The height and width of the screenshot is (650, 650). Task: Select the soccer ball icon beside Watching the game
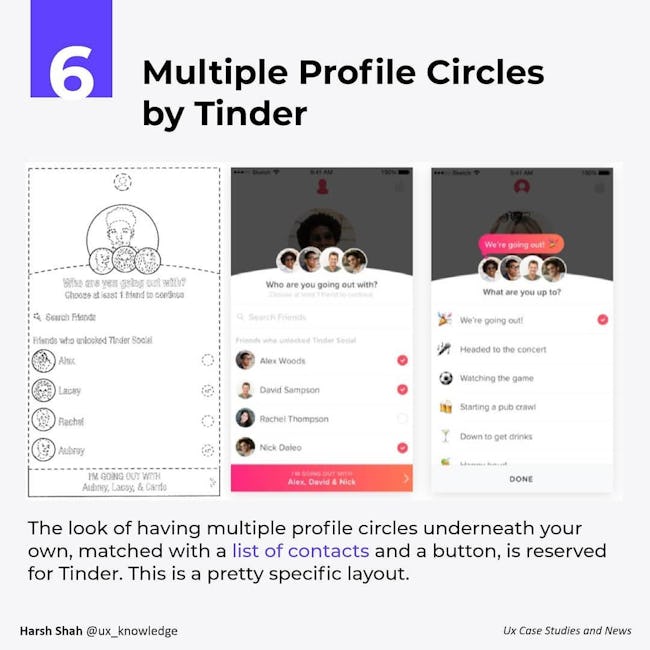click(x=446, y=378)
